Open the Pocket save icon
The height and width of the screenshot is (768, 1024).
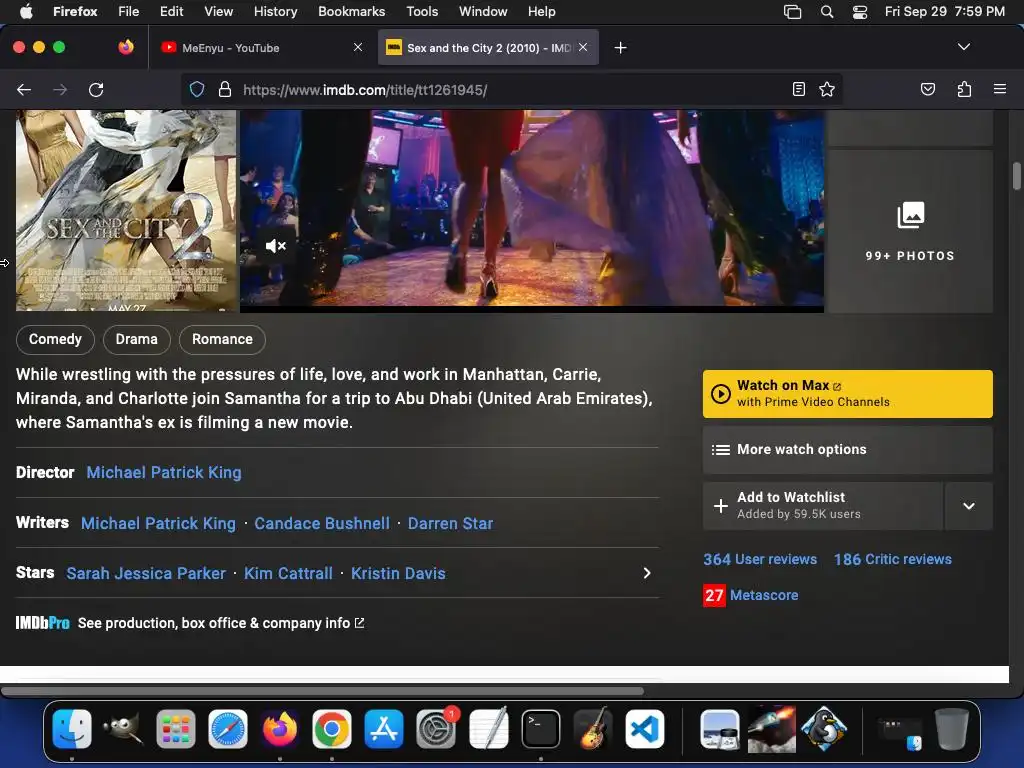(x=927, y=89)
